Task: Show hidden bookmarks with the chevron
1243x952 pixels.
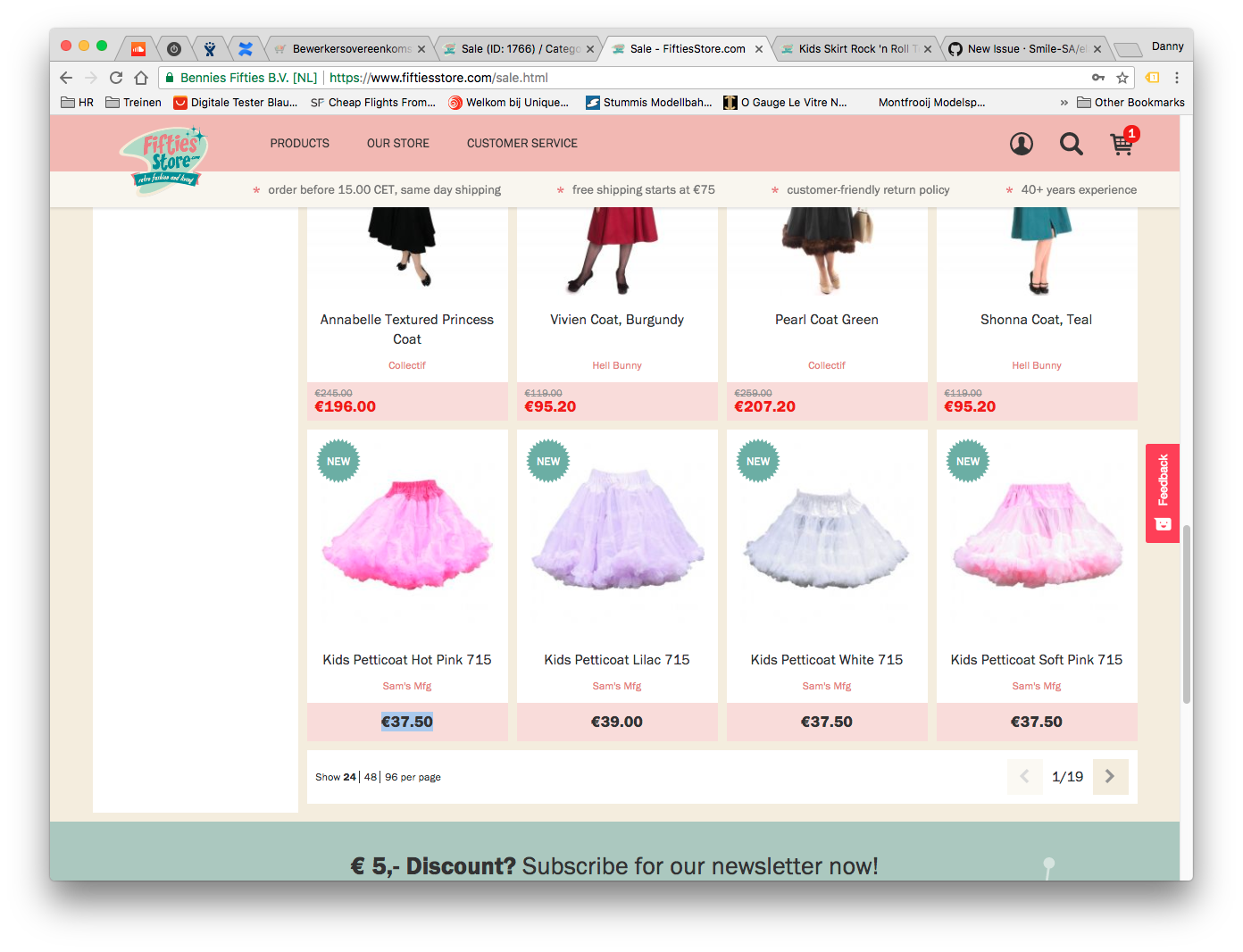Action: click(x=1064, y=103)
